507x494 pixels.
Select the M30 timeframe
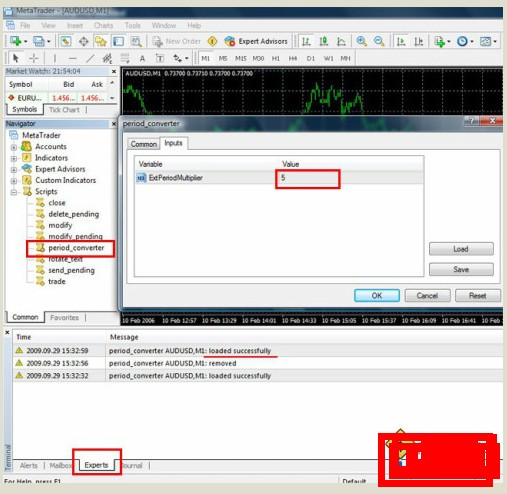pos(258,58)
